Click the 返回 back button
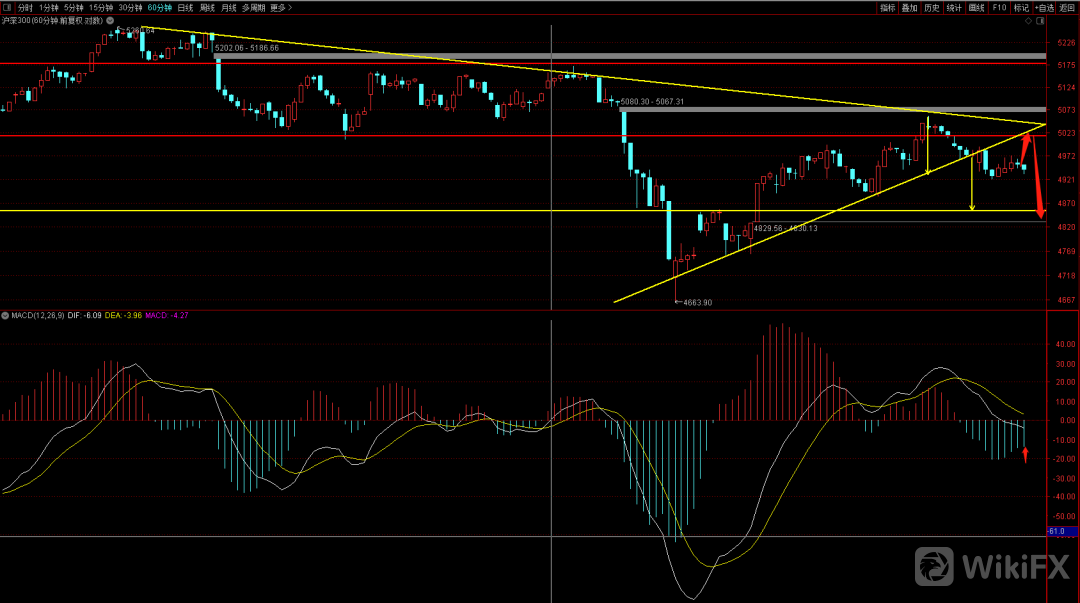 [x=1068, y=7]
